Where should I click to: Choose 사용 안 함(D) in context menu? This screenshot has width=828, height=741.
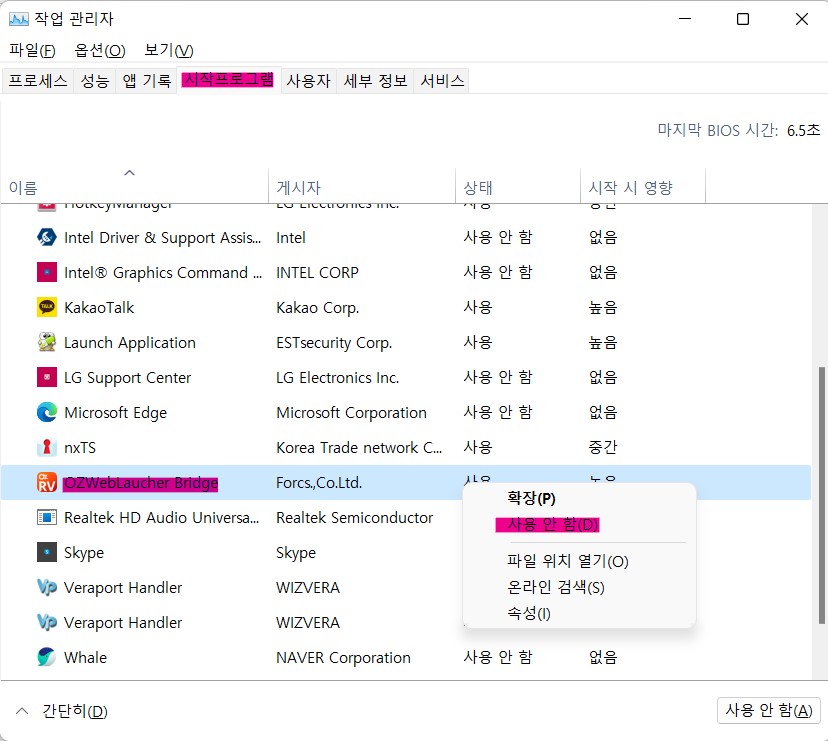(579, 524)
